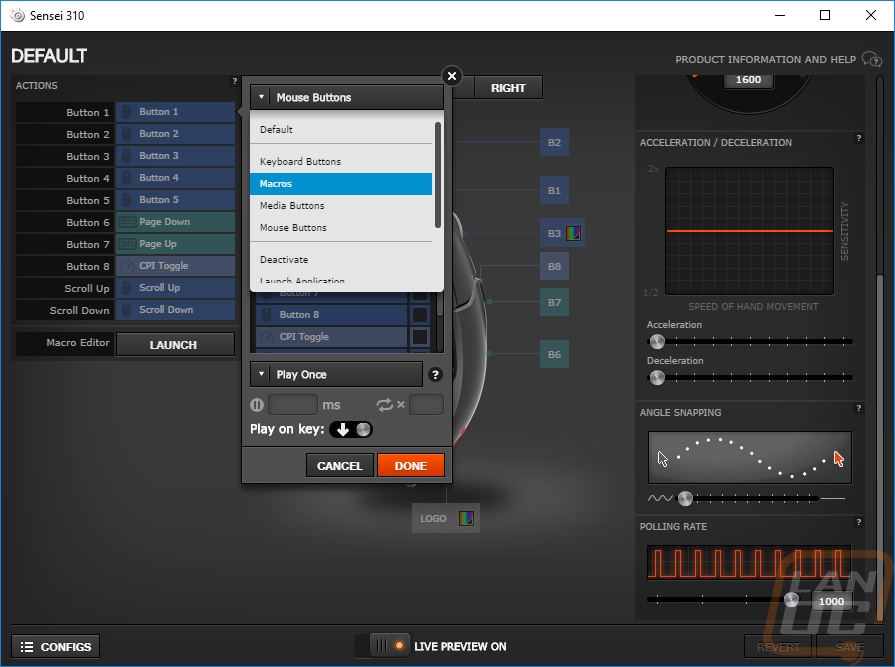Open the Play Once repeat mode dropdown
The width and height of the screenshot is (895, 667).
336,374
